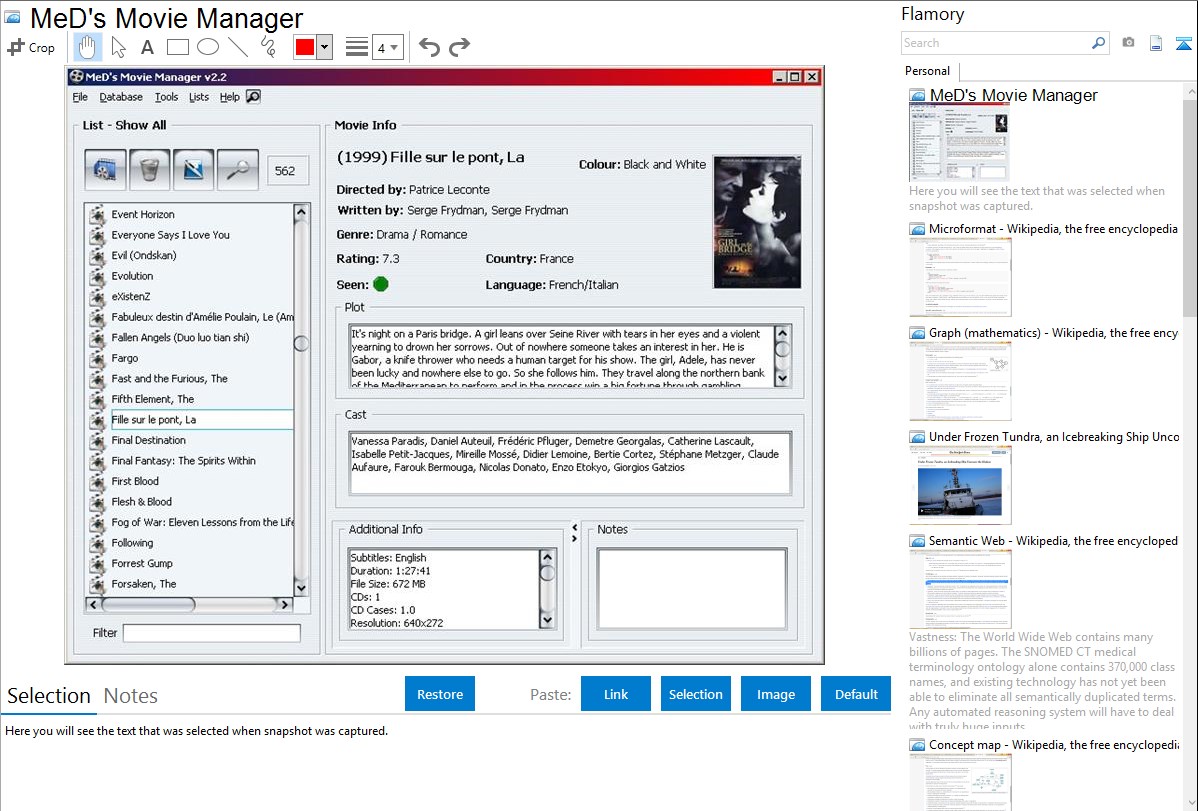
Task: Click the green Seen indicator
Action: [x=380, y=284]
